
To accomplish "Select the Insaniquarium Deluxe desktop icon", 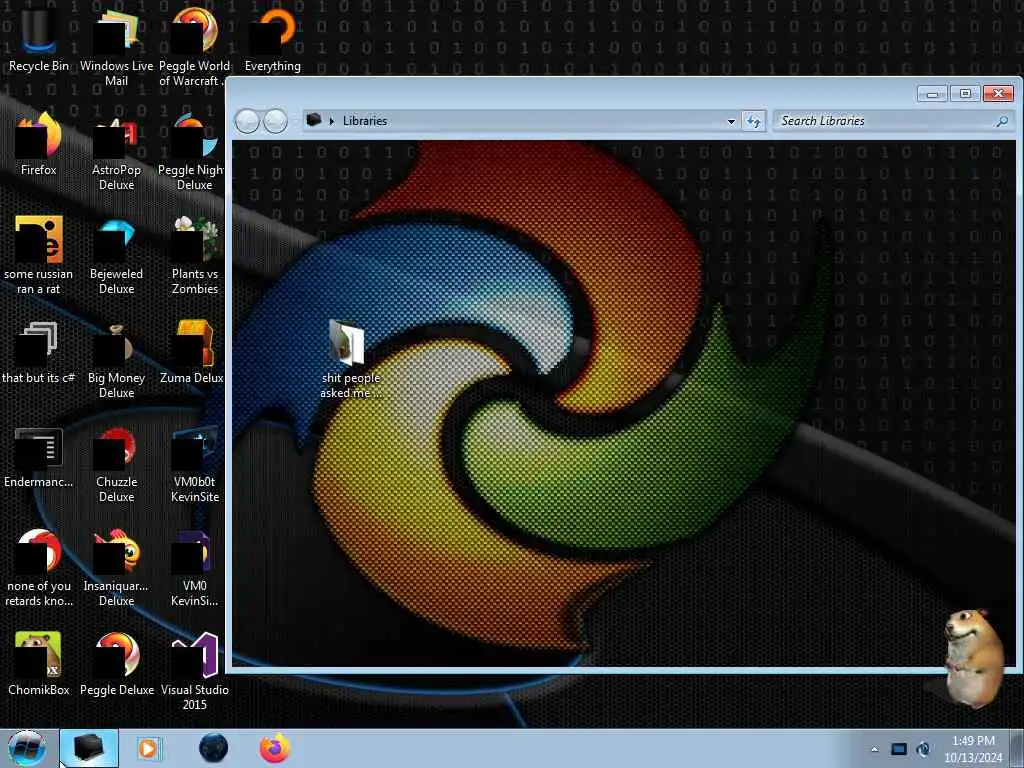I will pos(116,568).
